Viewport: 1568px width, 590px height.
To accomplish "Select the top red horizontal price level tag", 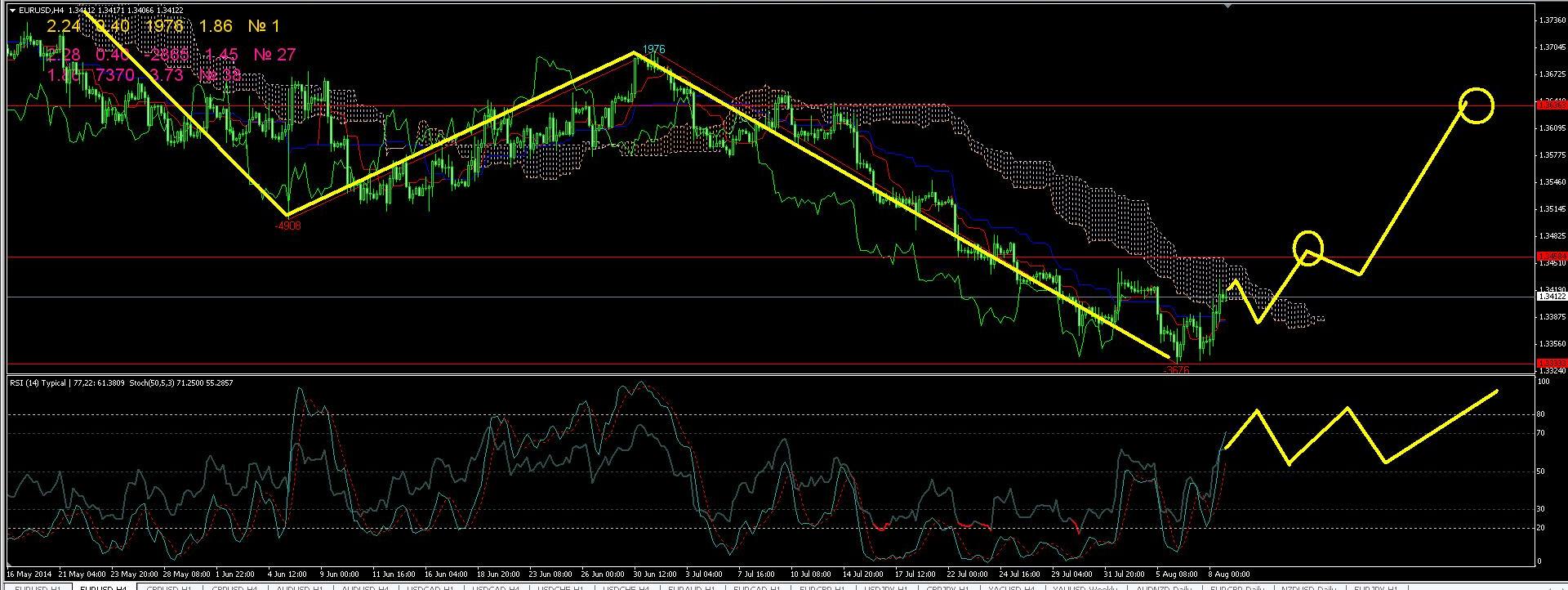I will click(1548, 105).
